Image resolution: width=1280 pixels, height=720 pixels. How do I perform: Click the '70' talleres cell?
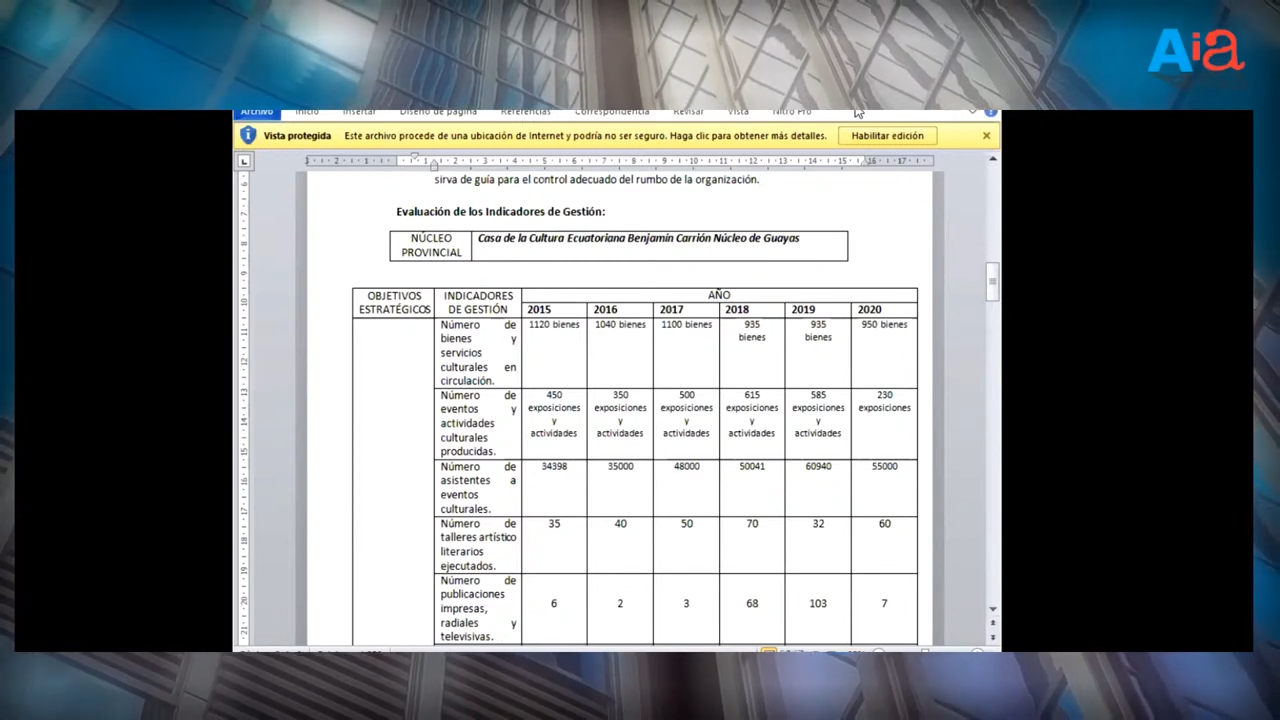(752, 544)
